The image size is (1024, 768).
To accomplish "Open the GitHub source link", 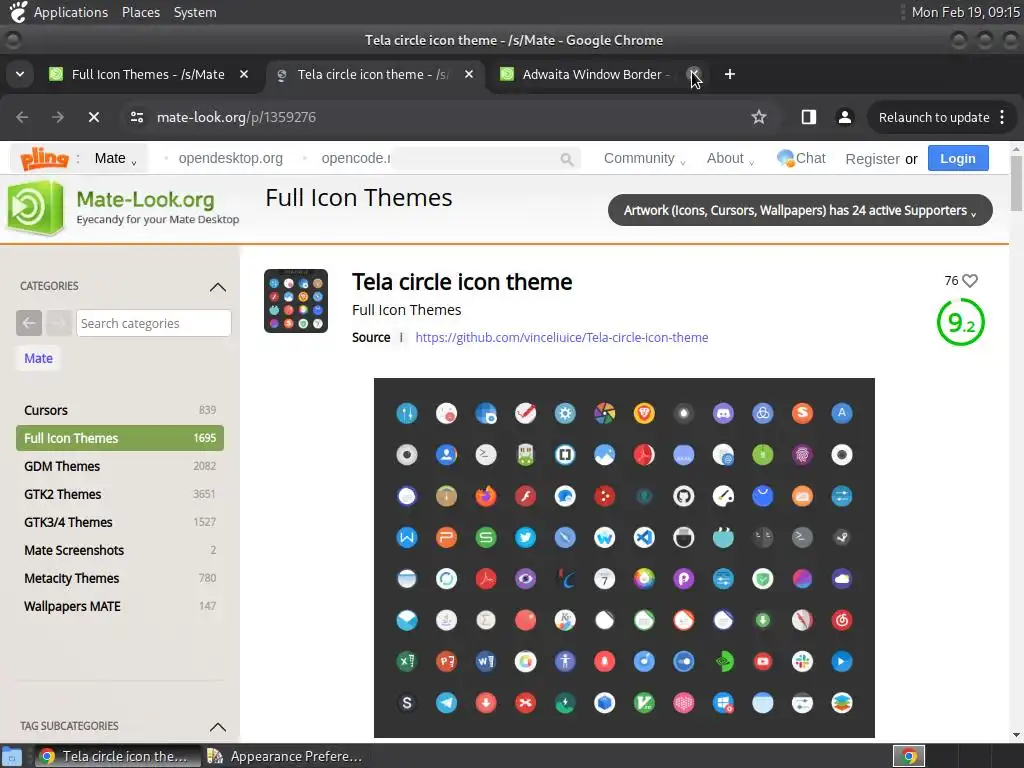I will (562, 338).
